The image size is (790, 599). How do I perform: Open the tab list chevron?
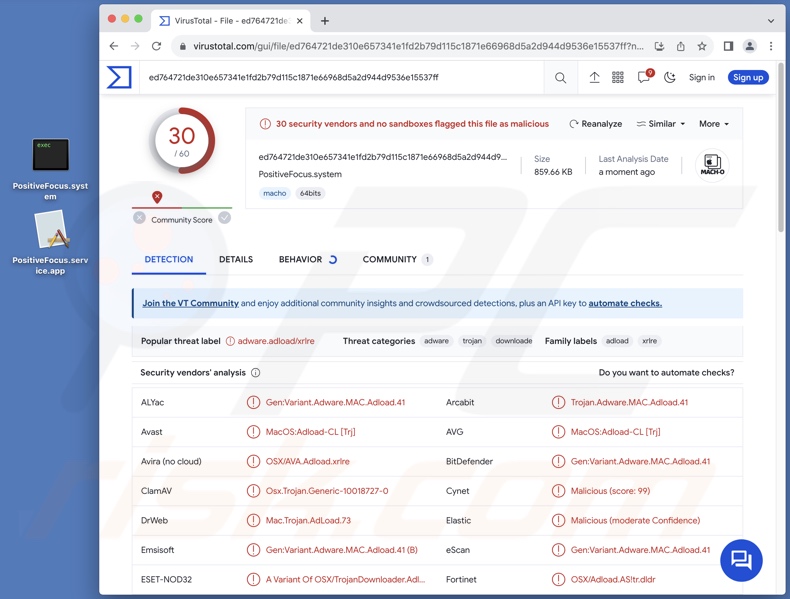[x=770, y=20]
